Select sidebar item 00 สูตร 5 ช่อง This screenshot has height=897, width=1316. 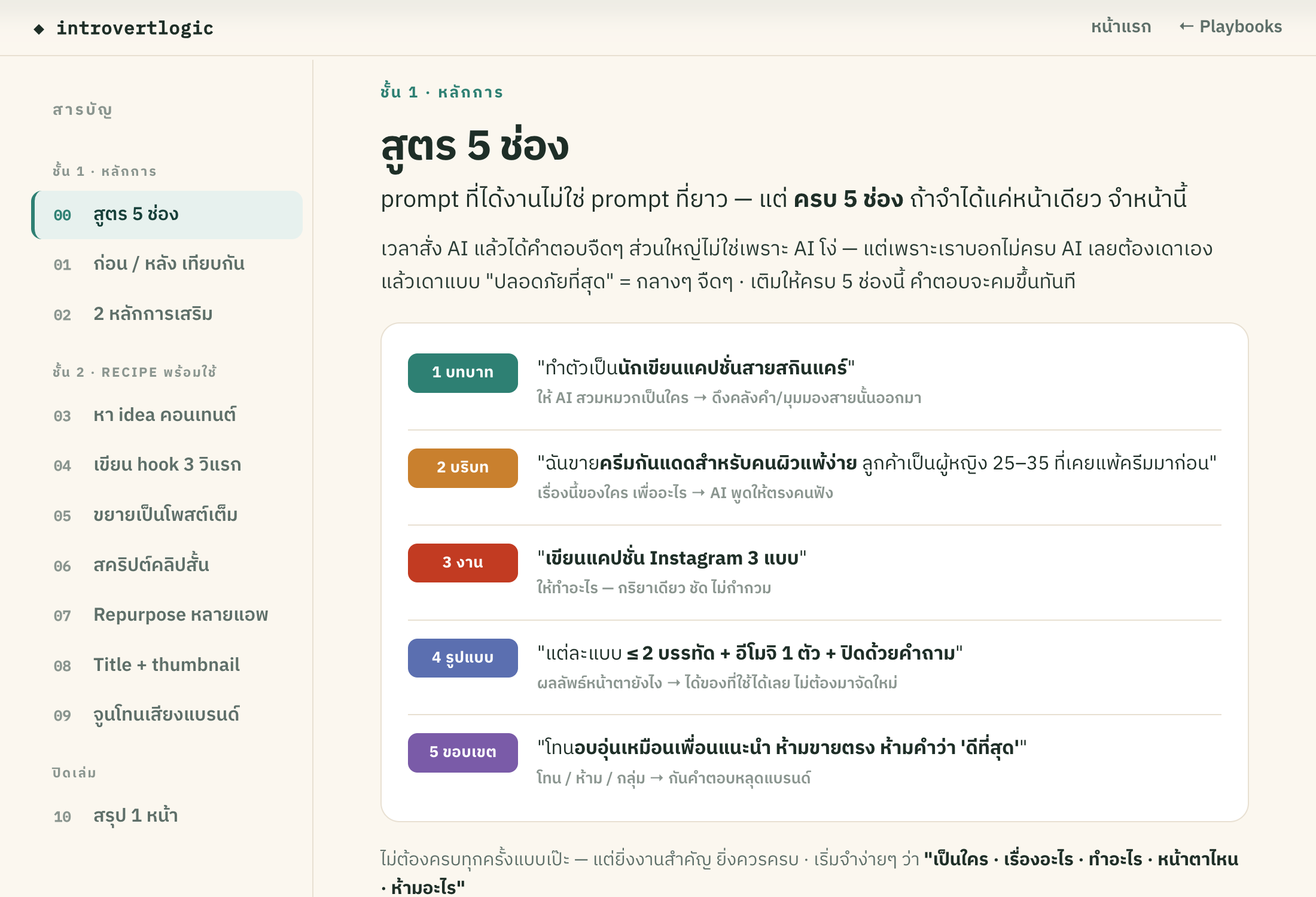tap(167, 215)
